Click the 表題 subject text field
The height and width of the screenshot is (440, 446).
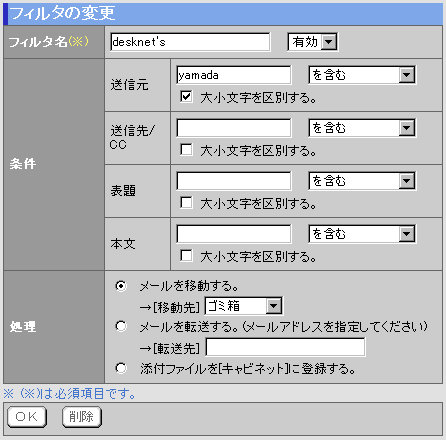tap(234, 181)
